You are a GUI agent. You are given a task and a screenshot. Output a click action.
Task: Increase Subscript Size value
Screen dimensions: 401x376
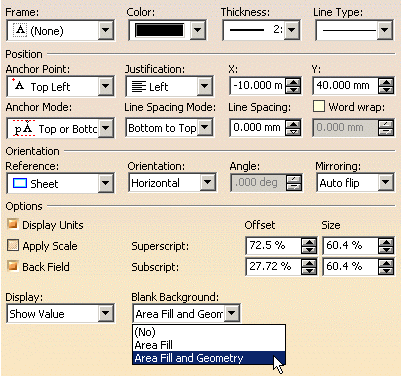click(386, 263)
